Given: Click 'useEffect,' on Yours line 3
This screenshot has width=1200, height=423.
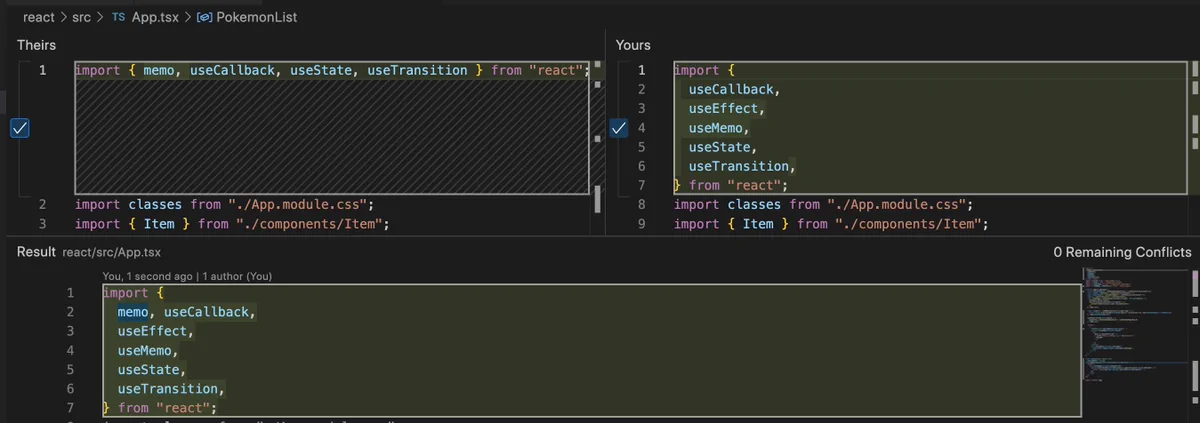Looking at the screenshot, I should [725, 108].
